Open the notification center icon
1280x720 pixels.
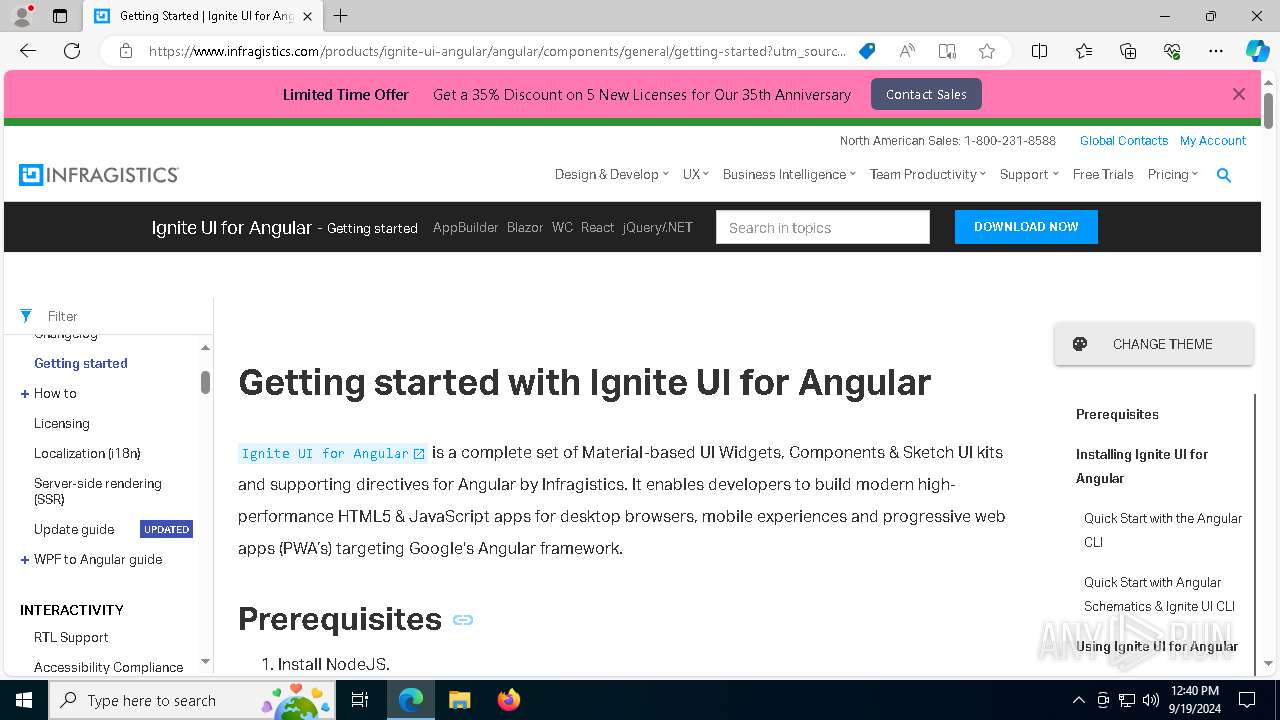(1247, 700)
